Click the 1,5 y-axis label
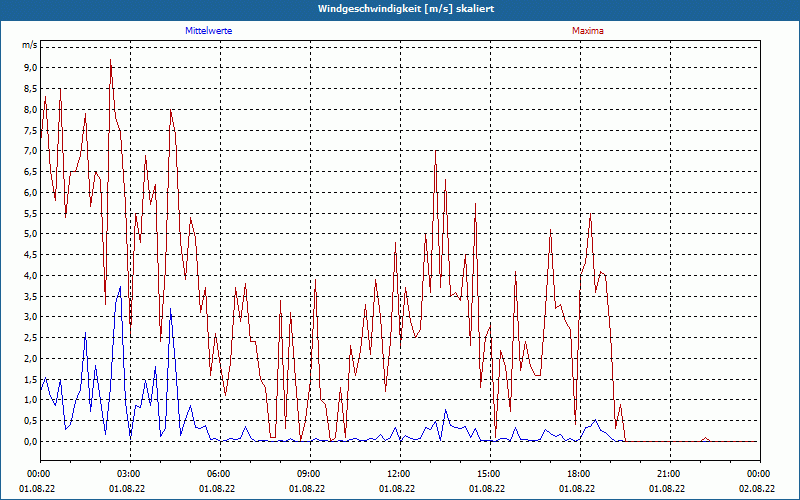The width and height of the screenshot is (800, 500). coord(30,379)
